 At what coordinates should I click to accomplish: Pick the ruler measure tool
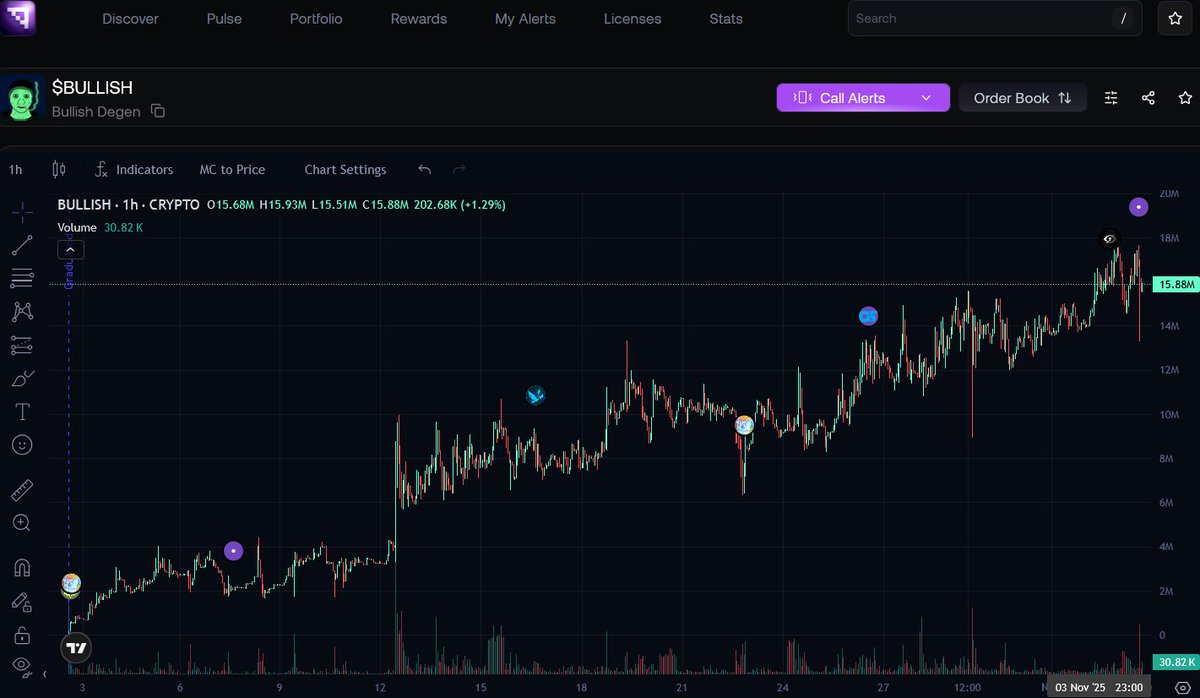(22, 490)
